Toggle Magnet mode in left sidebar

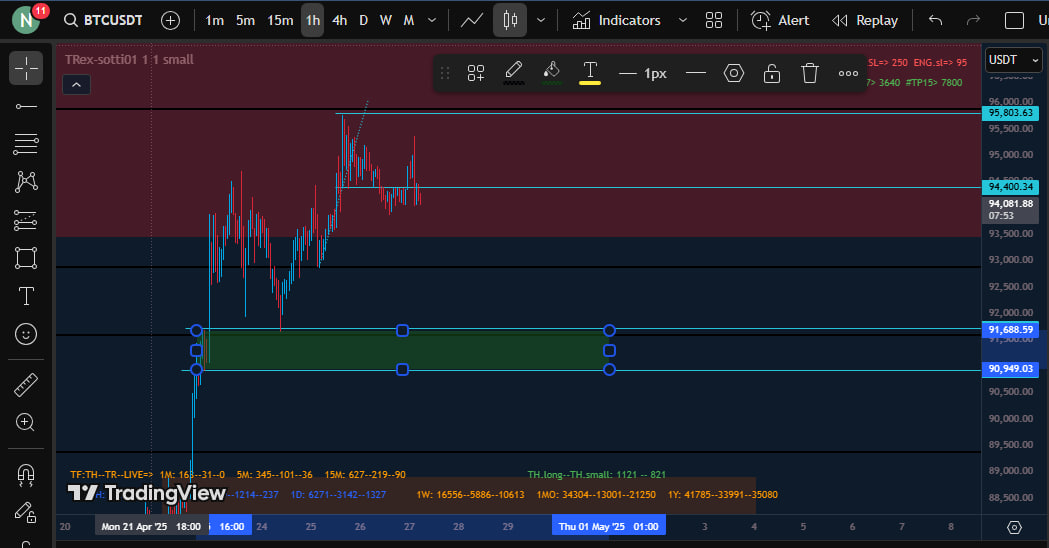26,474
